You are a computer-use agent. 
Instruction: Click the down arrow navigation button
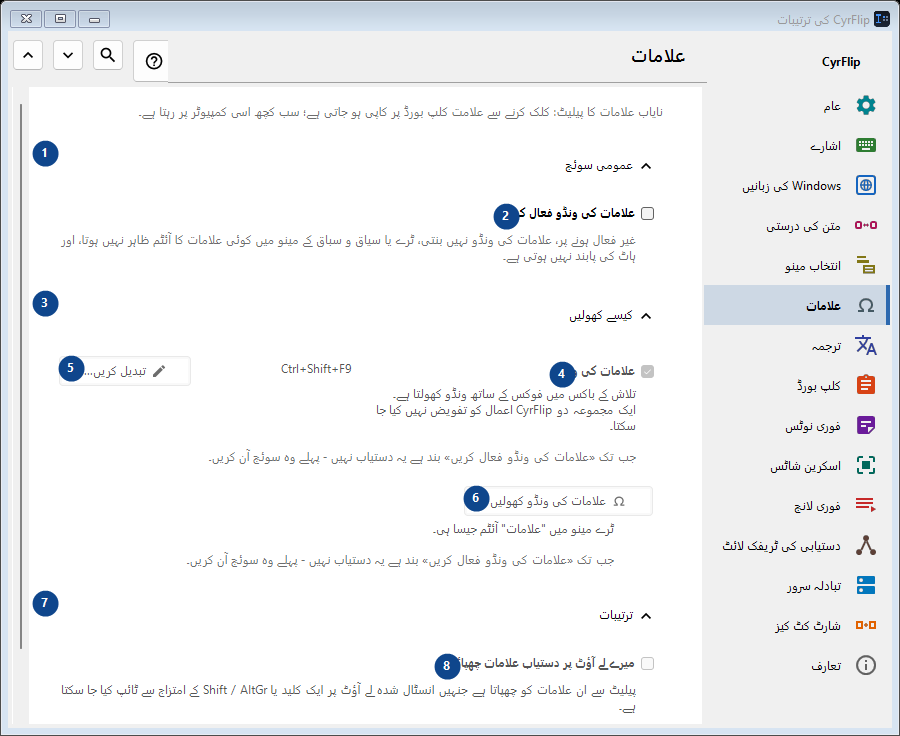(x=68, y=55)
